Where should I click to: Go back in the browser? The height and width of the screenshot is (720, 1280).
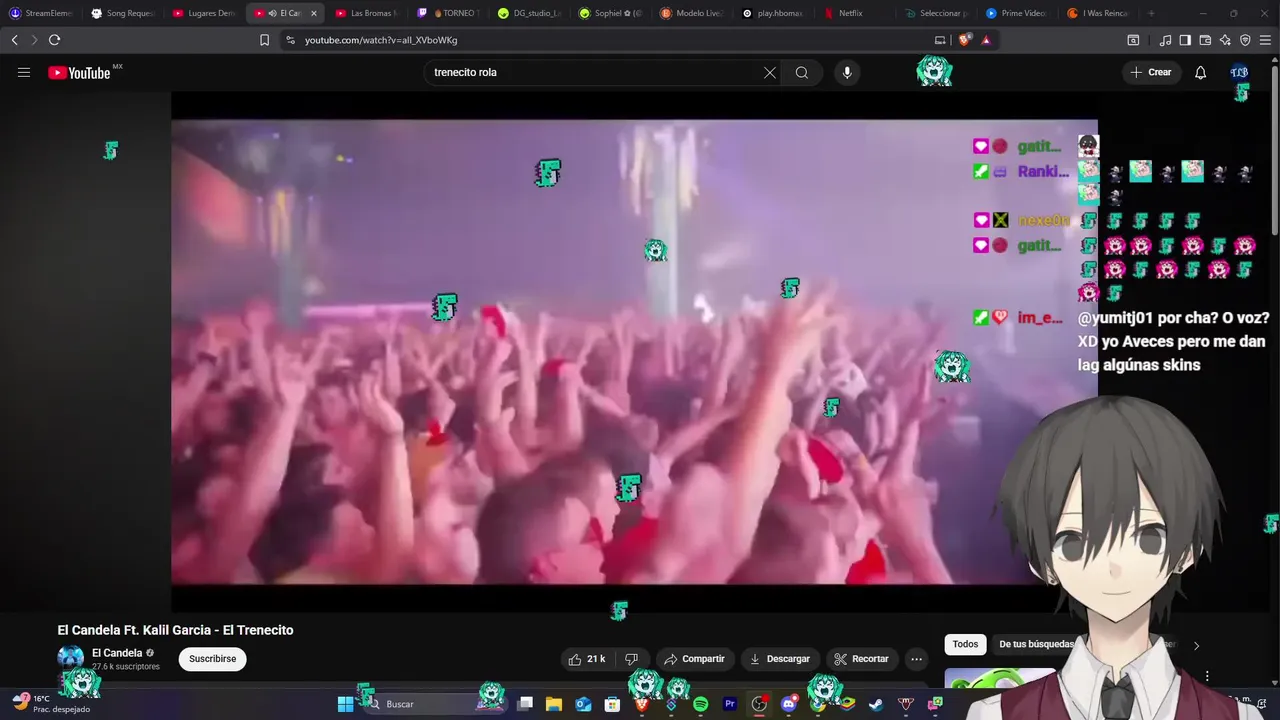pos(14,40)
